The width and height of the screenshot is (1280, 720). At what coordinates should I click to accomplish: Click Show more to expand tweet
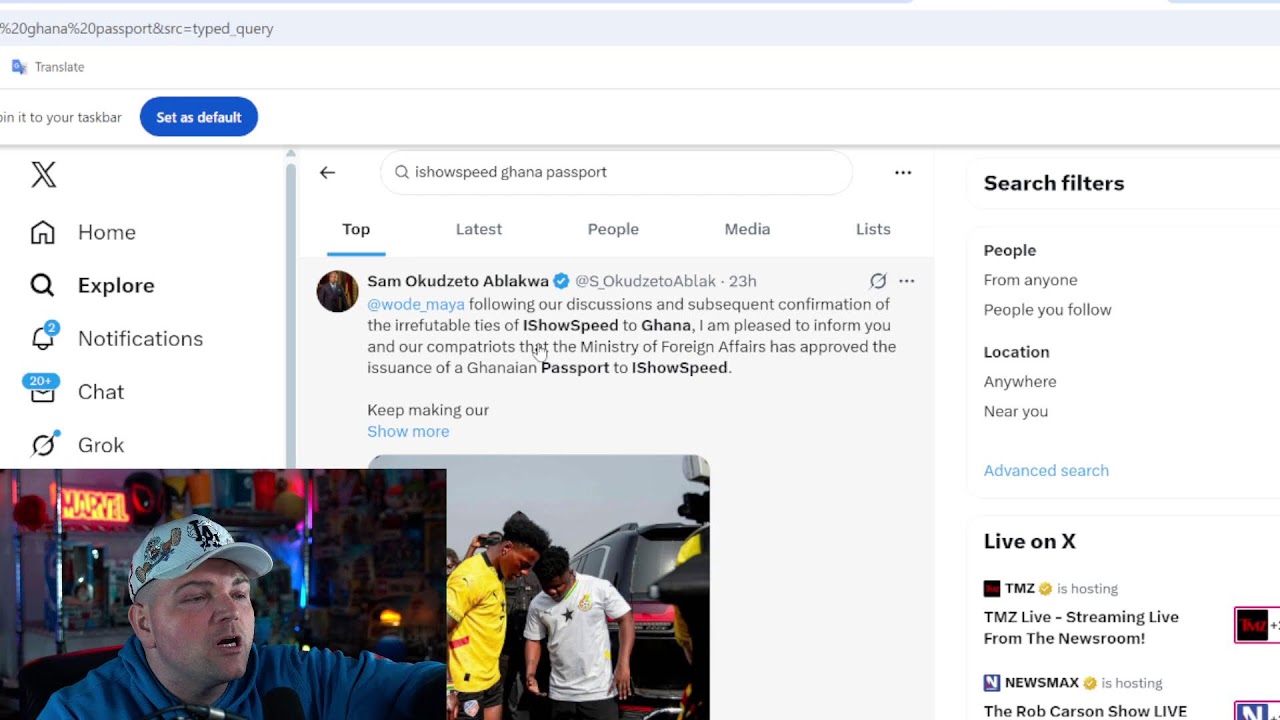(x=408, y=431)
